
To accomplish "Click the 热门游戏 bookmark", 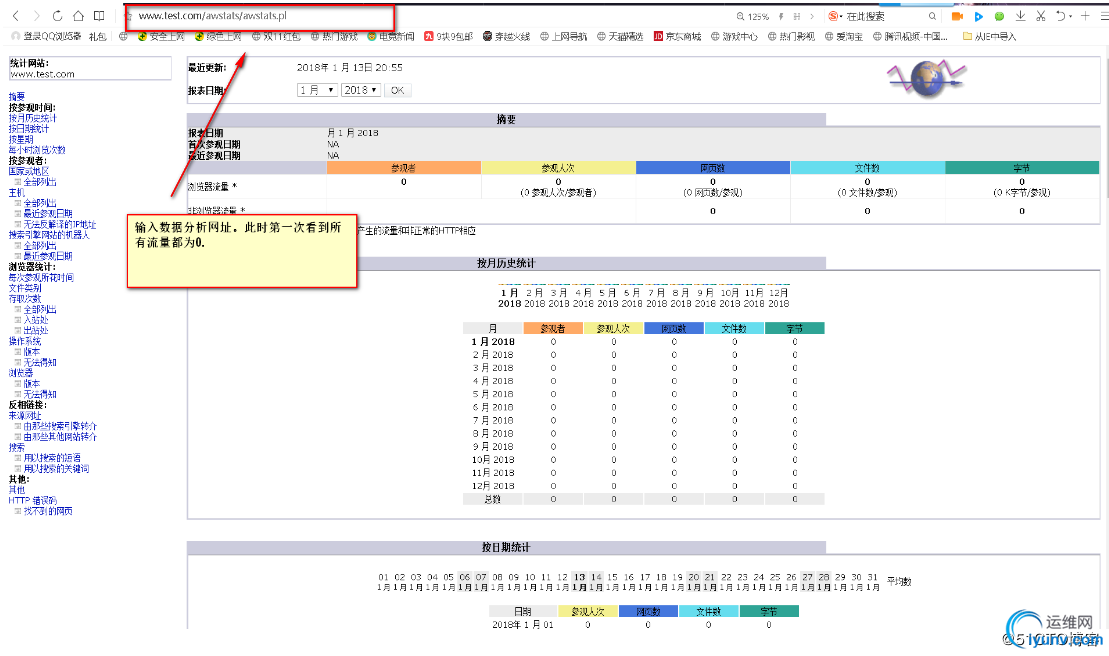I will point(335,36).
